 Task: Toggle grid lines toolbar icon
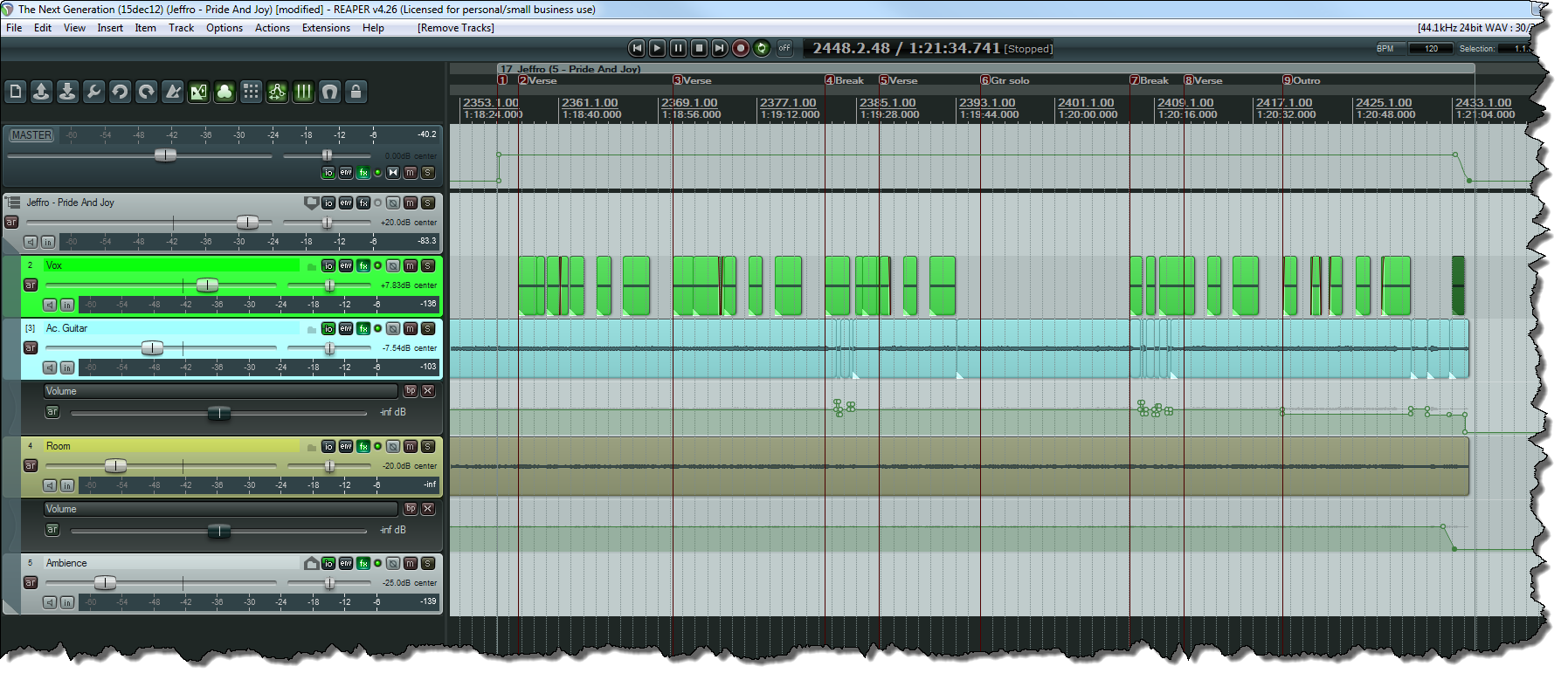pos(303,92)
